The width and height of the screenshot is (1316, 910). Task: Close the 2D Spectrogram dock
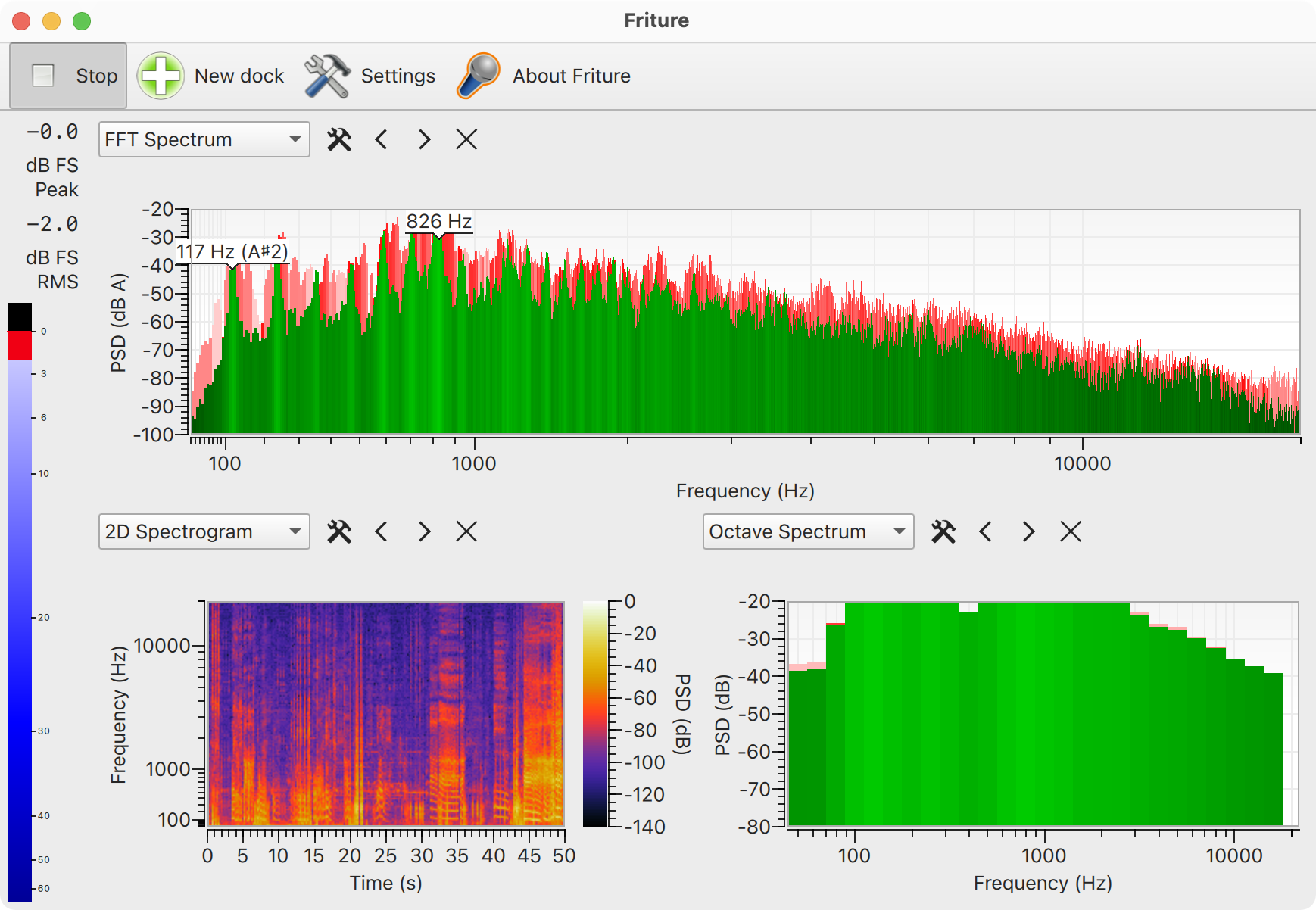point(466,531)
